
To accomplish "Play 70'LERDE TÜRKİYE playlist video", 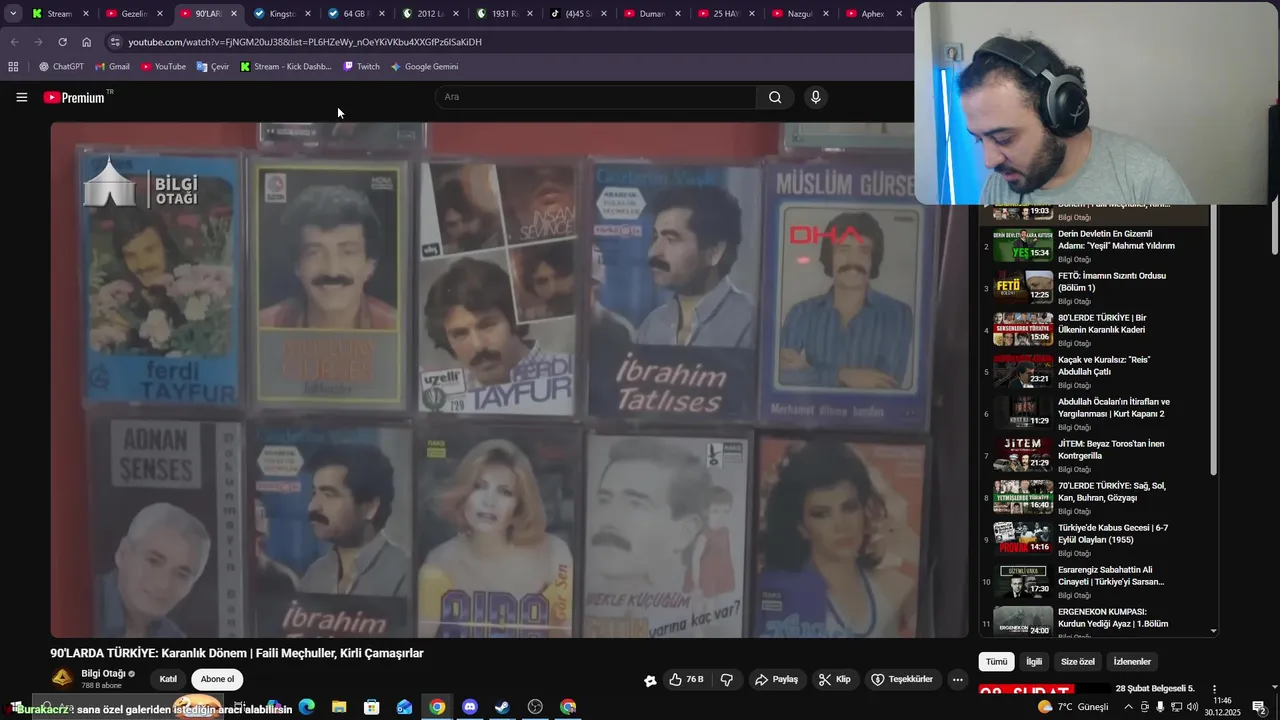I will [1096, 497].
